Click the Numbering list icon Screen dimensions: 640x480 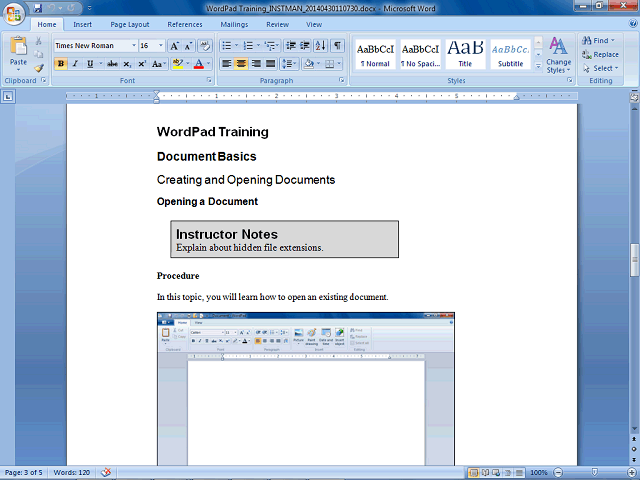(x=248, y=46)
